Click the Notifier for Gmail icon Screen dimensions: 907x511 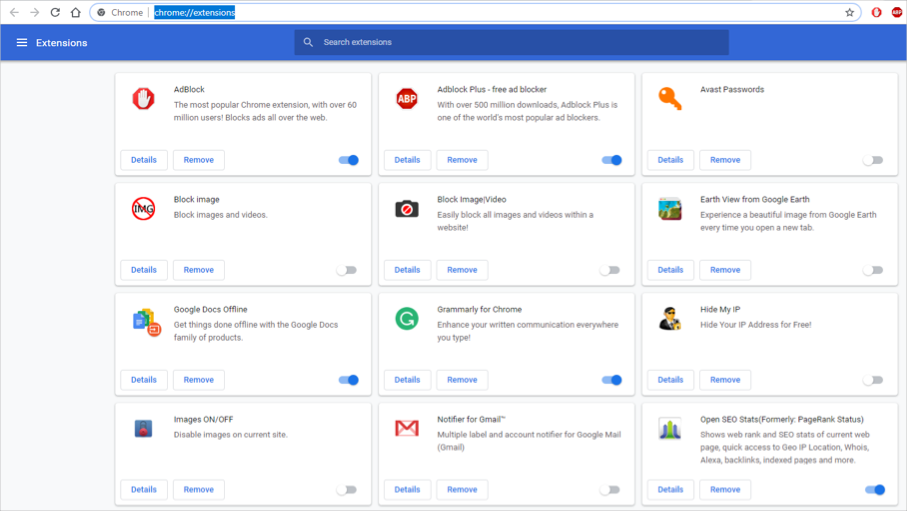click(x=406, y=428)
